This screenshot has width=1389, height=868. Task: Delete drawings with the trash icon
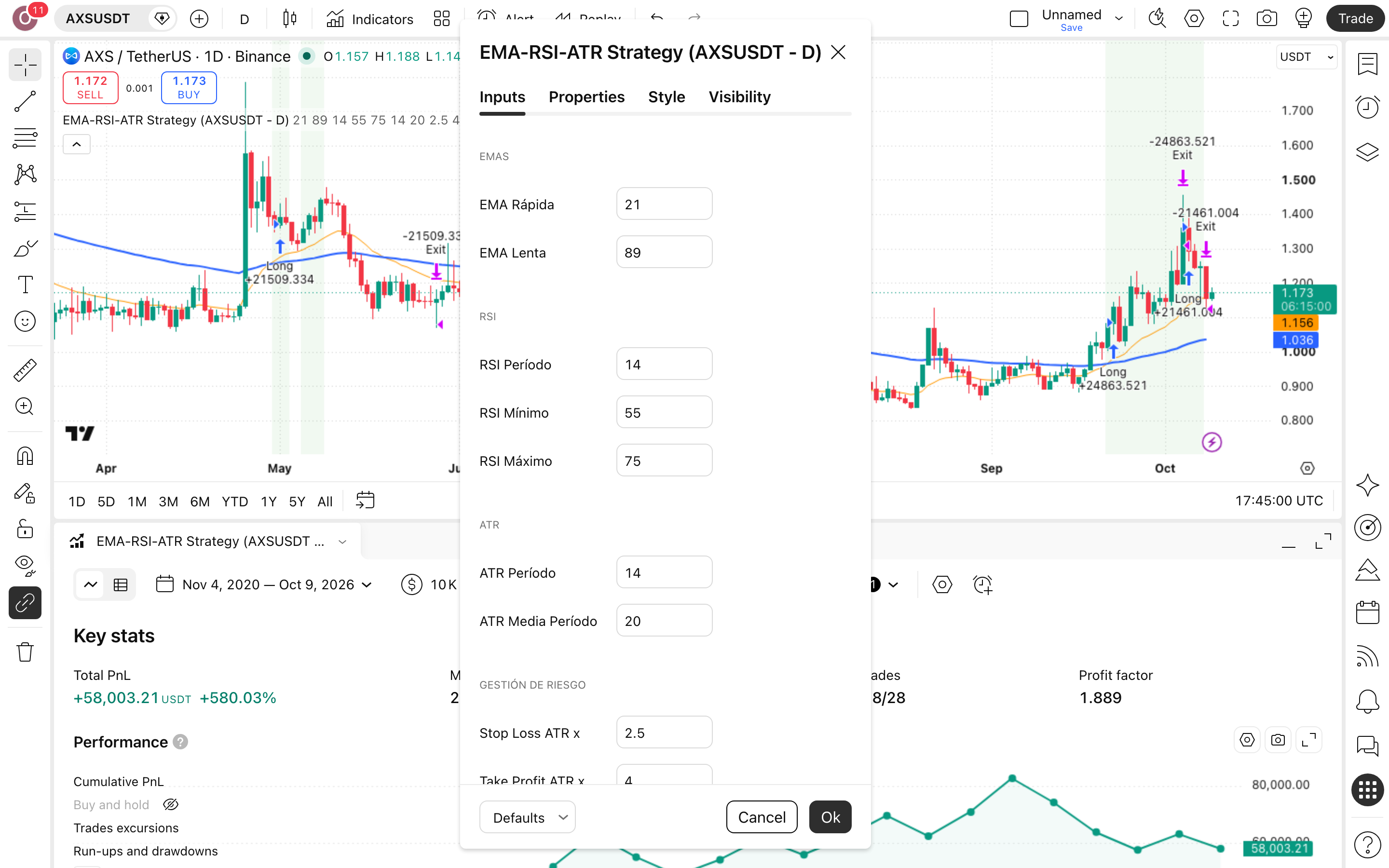click(25, 652)
